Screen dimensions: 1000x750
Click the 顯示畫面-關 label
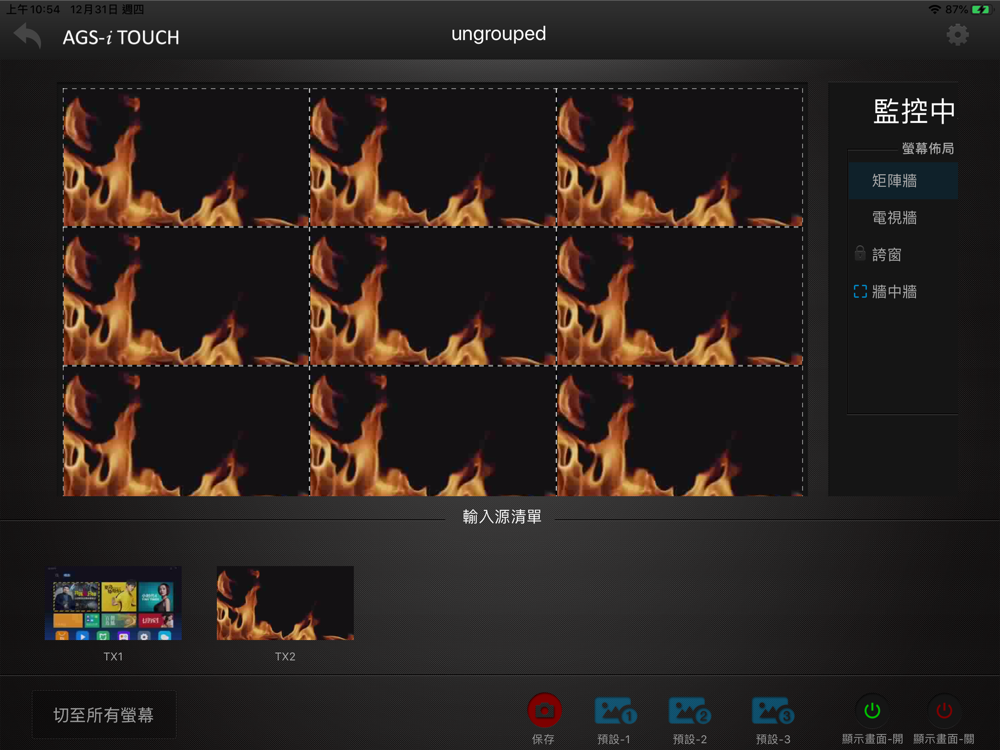(944, 739)
